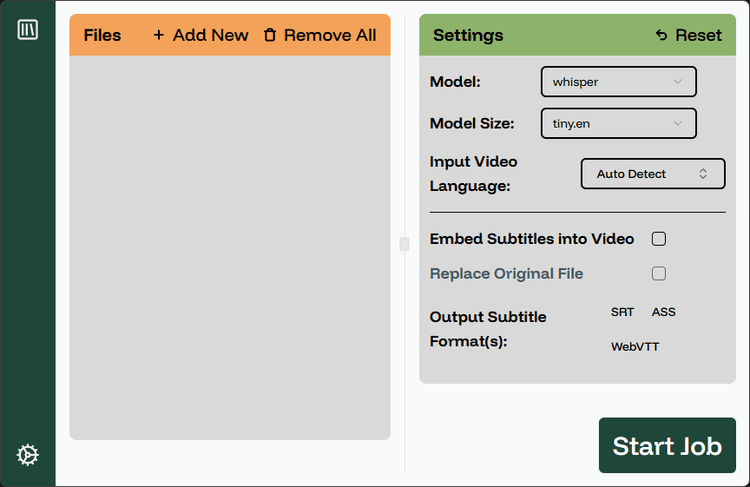Toggle the ASS output format
The height and width of the screenshot is (487, 750).
(x=663, y=312)
